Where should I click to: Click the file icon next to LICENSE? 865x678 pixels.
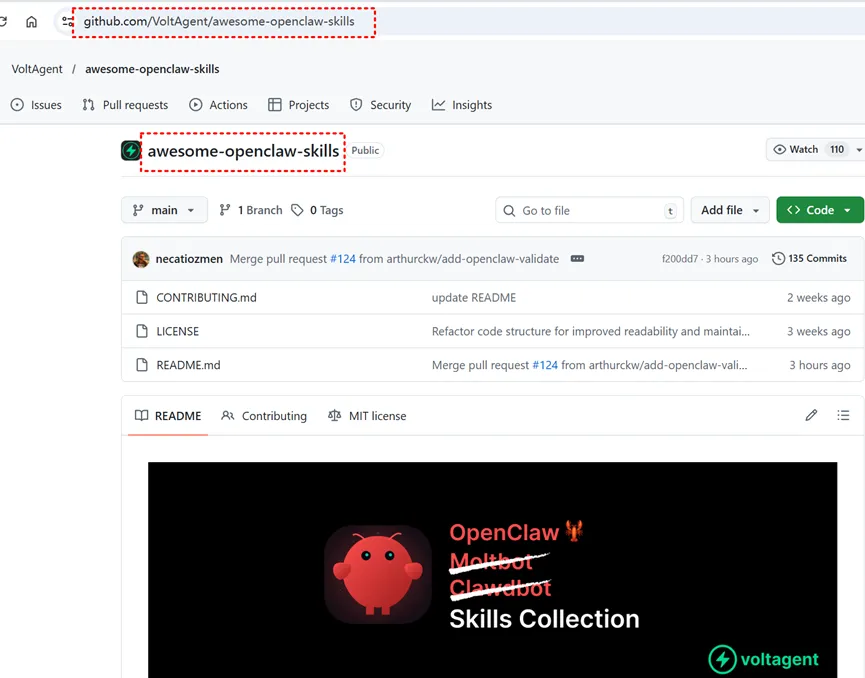point(142,331)
